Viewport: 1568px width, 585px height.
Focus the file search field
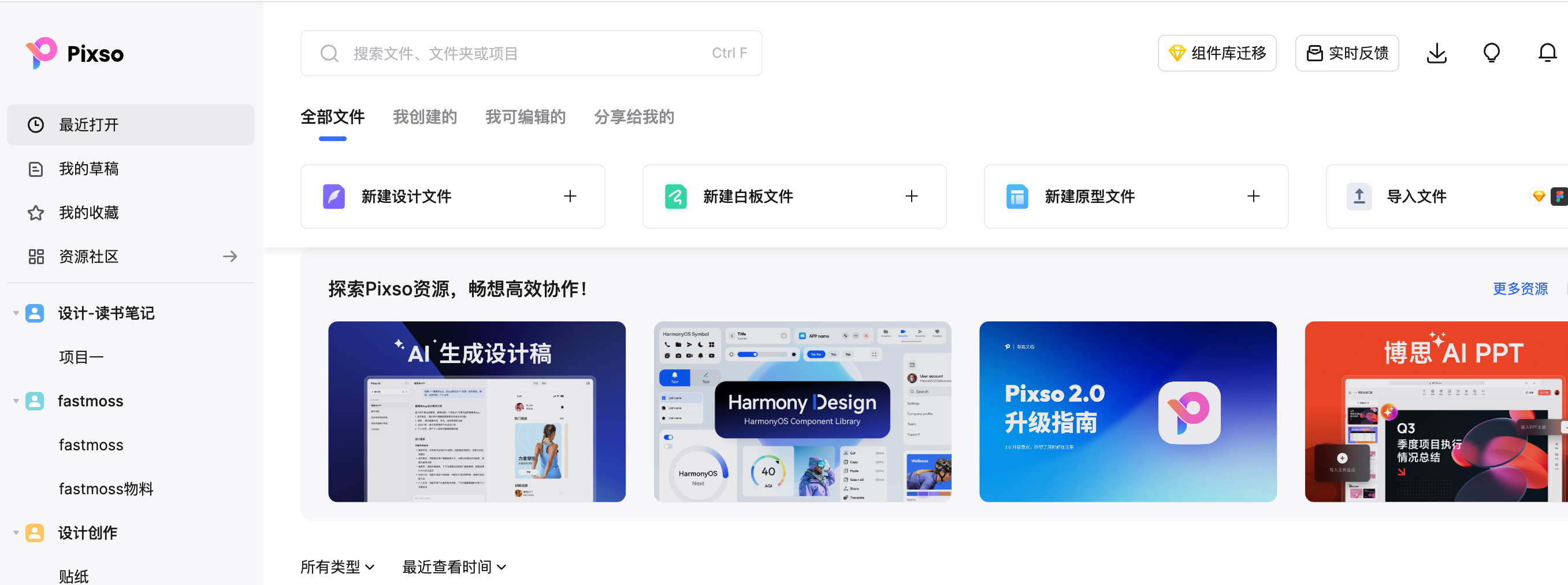[532, 54]
